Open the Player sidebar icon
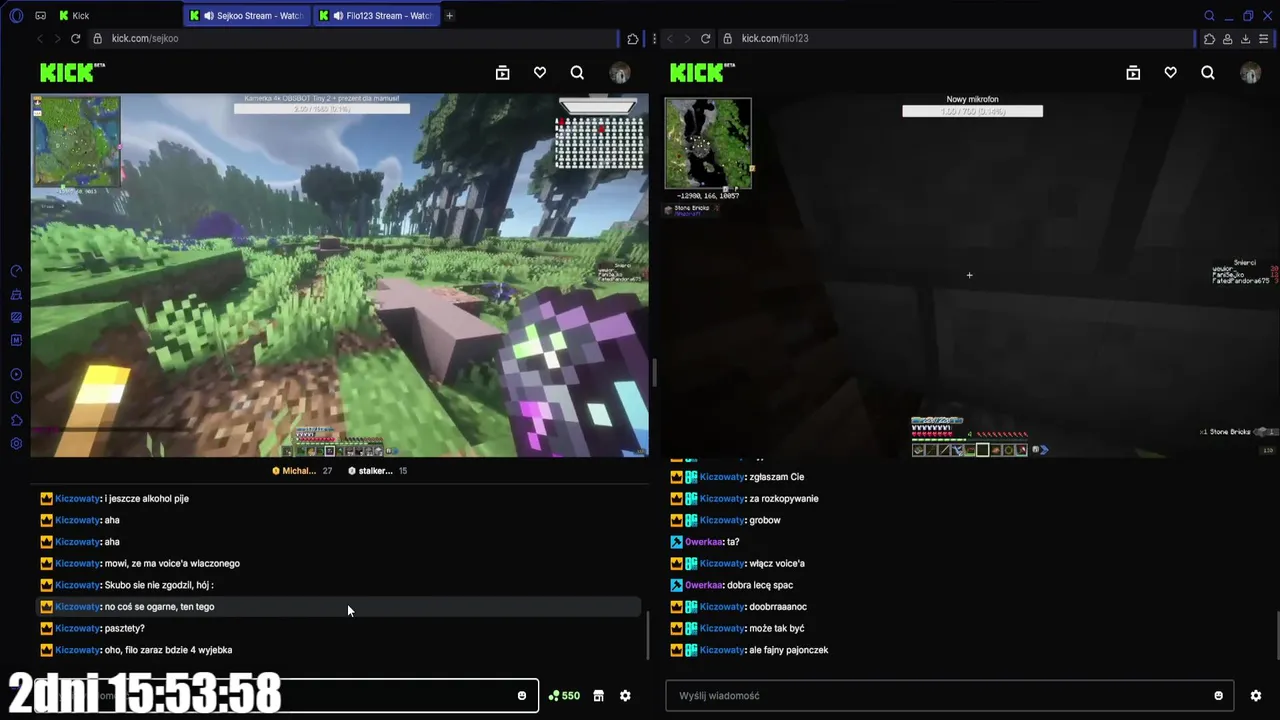This screenshot has width=1280, height=720. coord(16,374)
